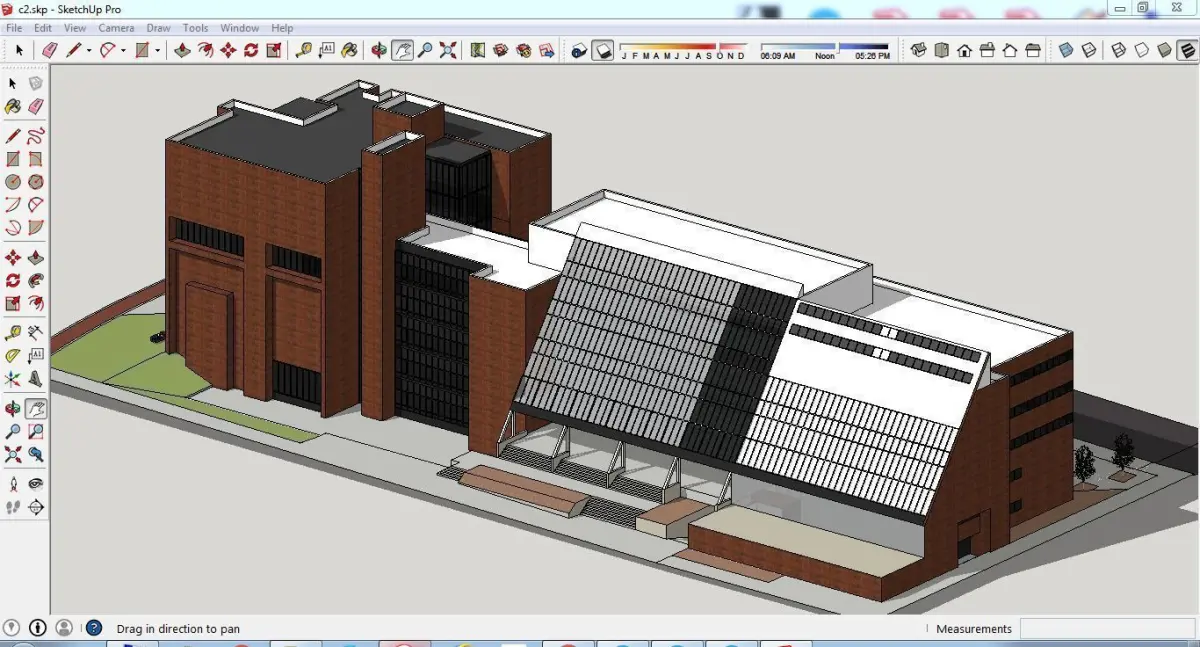Screen dimensions: 1200x647
Task: Activate the Push/Pull tool in top toolbar
Action: point(182,50)
